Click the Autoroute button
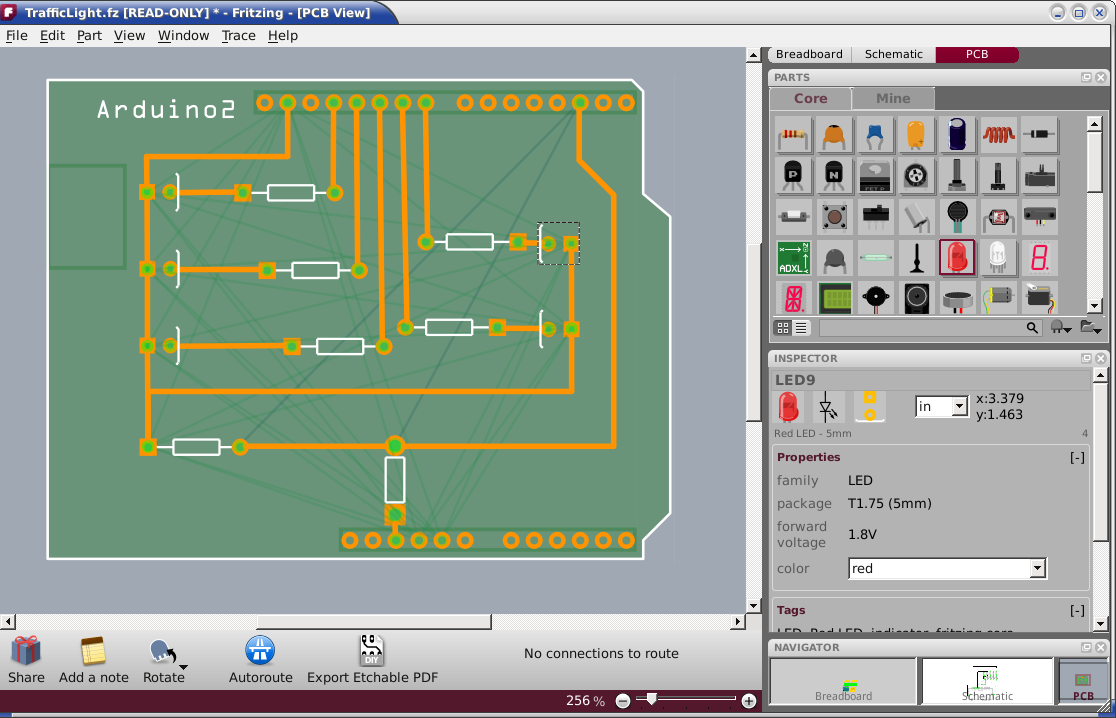This screenshot has height=718, width=1116. click(260, 660)
